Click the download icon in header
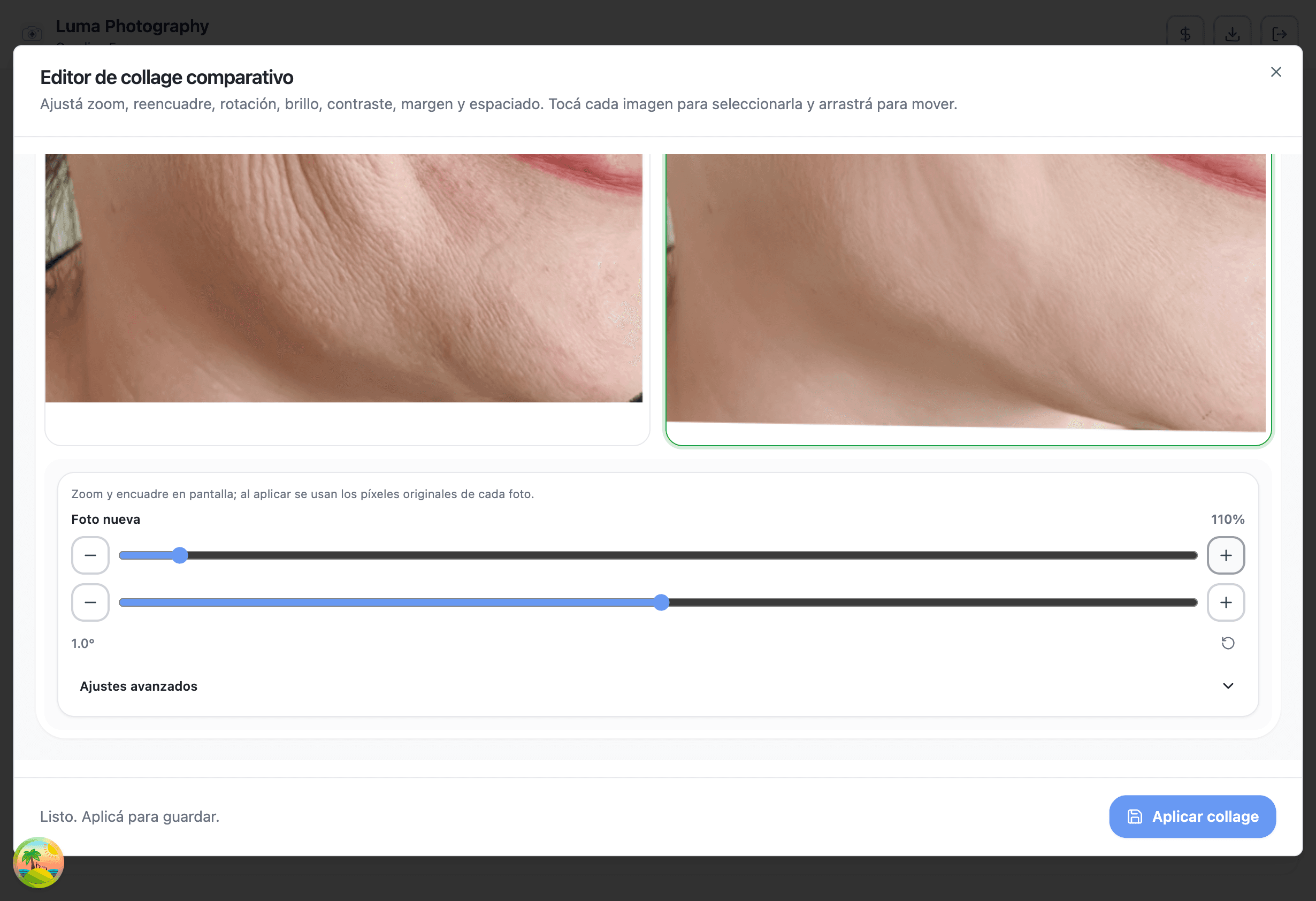The height and width of the screenshot is (901, 1316). tap(1232, 34)
